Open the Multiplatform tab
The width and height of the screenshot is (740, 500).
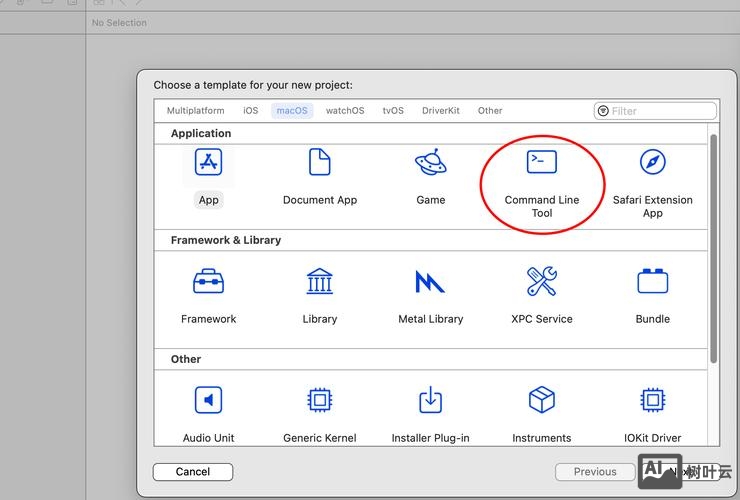coord(195,111)
